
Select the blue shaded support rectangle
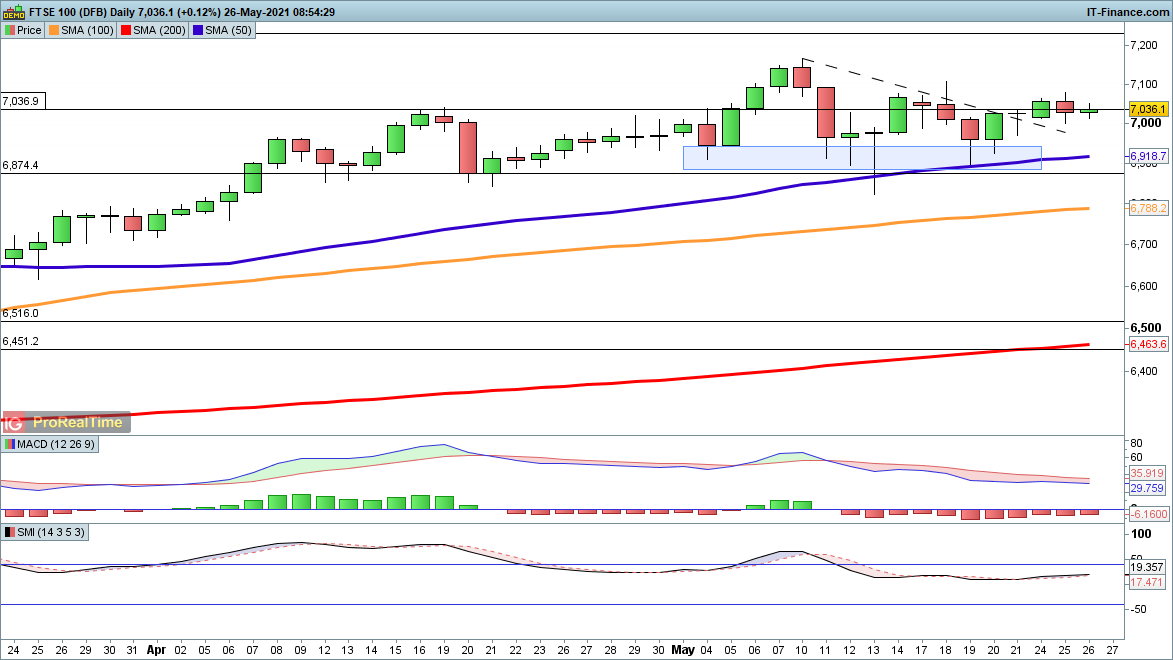[x=861, y=158]
